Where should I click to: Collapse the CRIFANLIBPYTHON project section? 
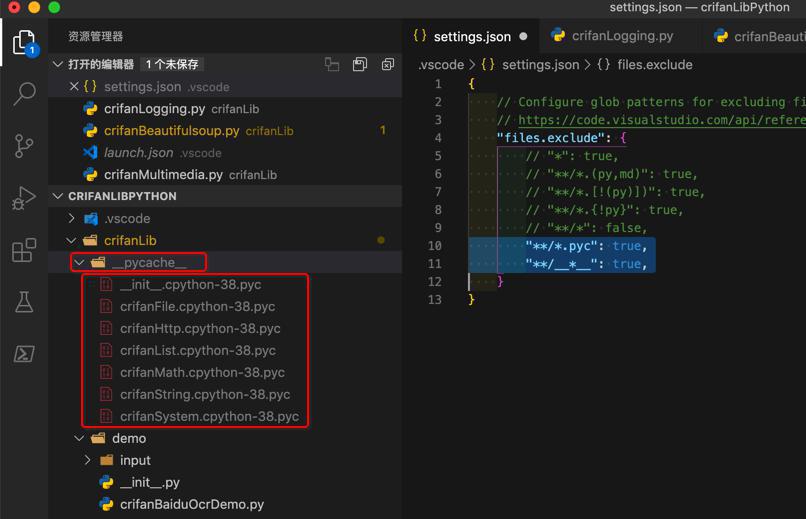click(58, 196)
